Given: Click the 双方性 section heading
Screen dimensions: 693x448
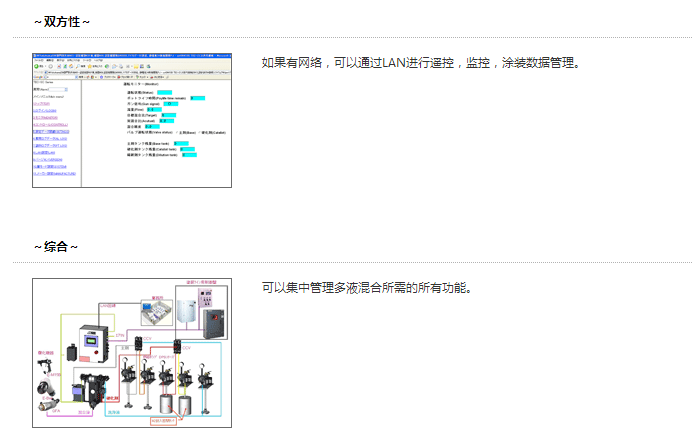Looking at the screenshot, I should click(63, 22).
